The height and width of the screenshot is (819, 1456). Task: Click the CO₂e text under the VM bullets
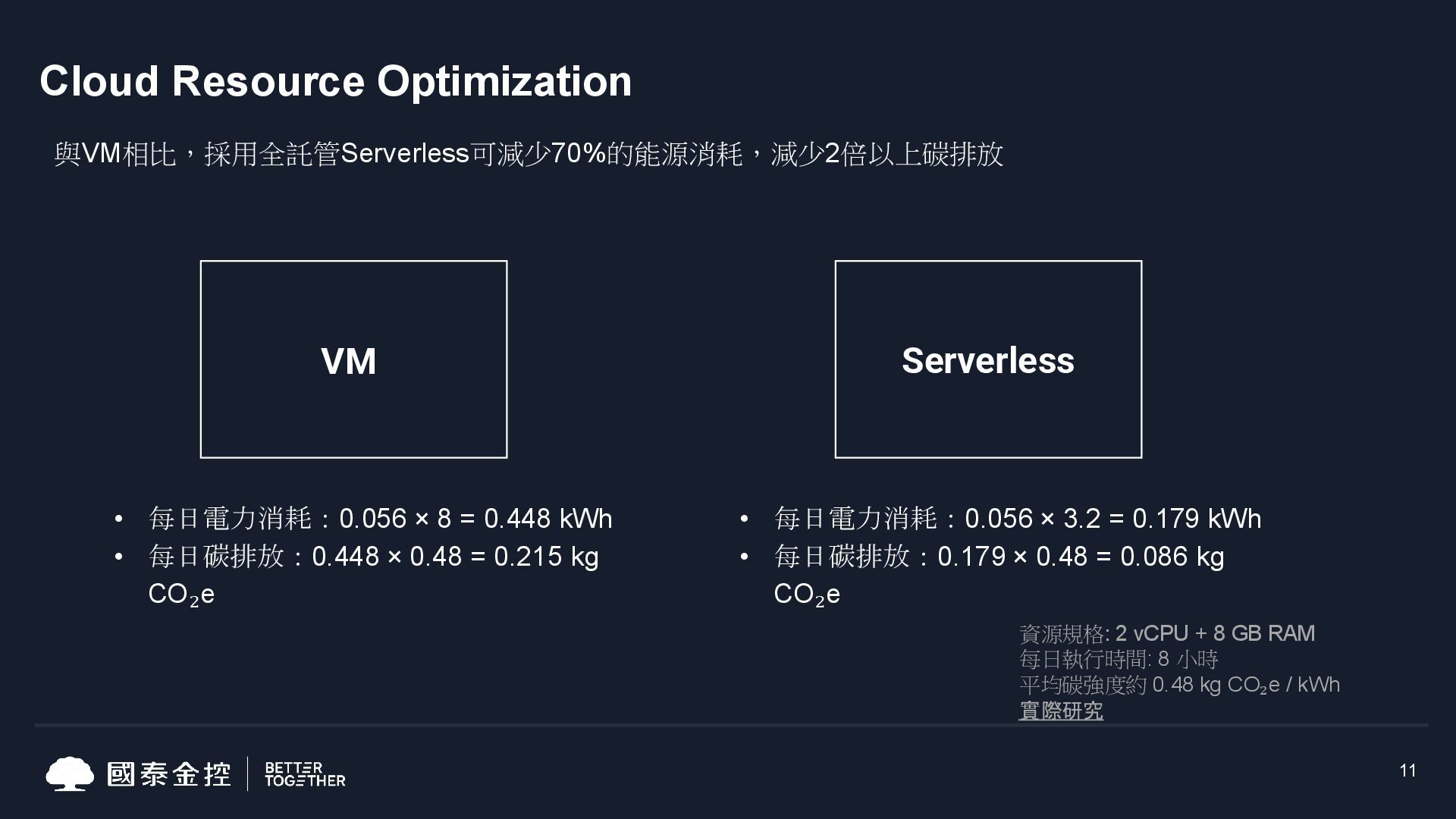[x=181, y=595]
